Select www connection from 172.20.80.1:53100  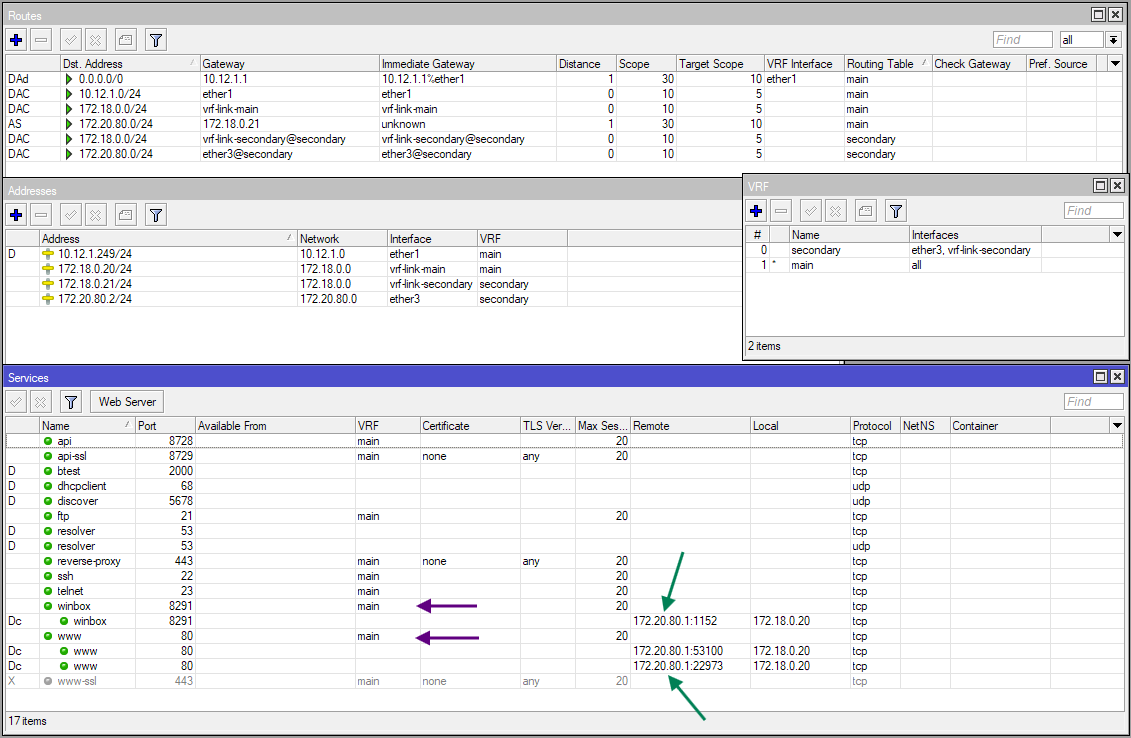(x=564, y=651)
